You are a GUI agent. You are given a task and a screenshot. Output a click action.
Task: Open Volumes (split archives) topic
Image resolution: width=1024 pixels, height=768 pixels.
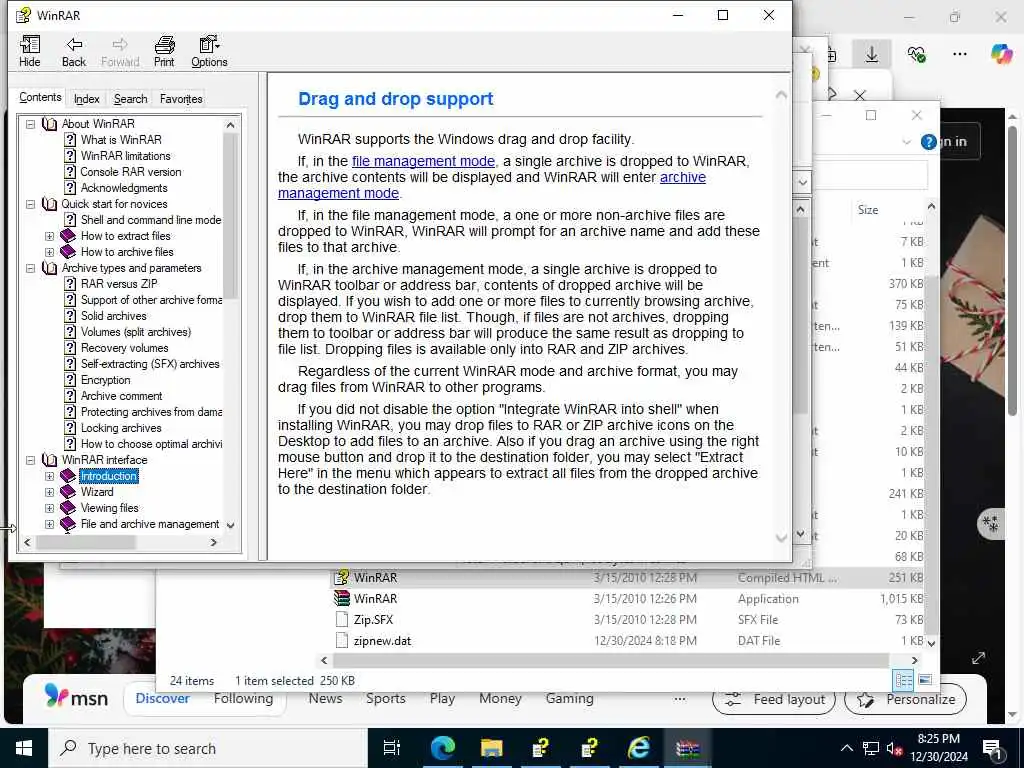coord(136,332)
